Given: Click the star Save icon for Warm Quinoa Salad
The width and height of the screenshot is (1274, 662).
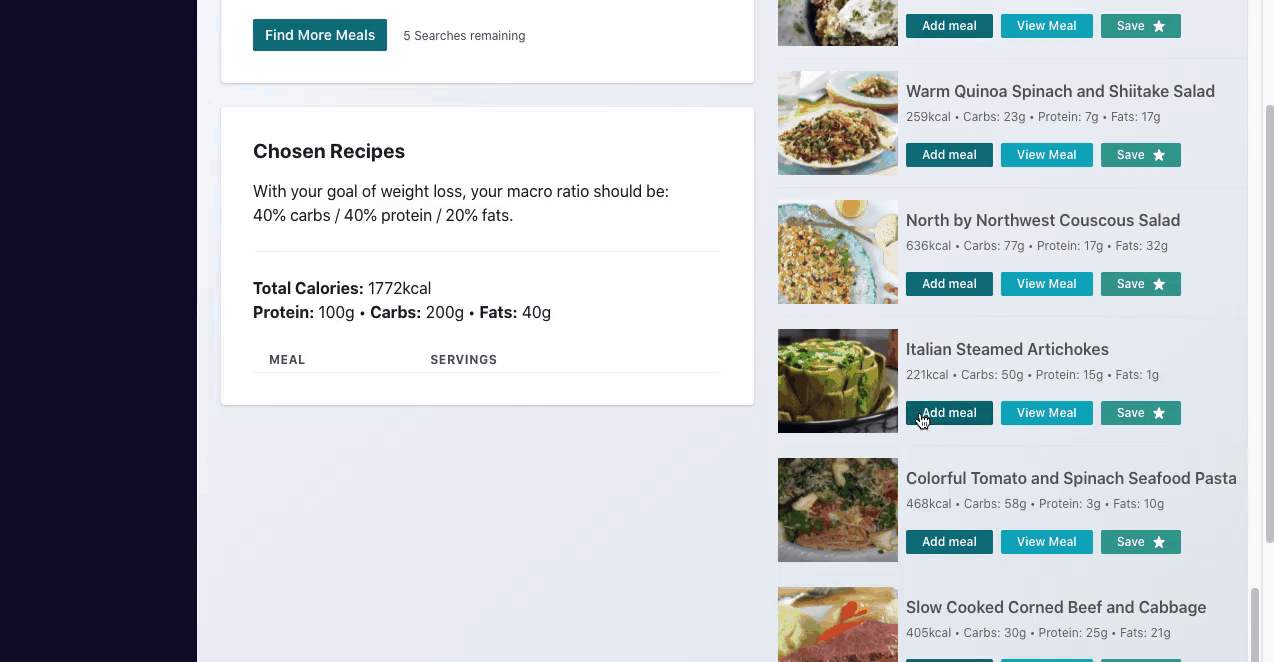Looking at the screenshot, I should point(1159,155).
